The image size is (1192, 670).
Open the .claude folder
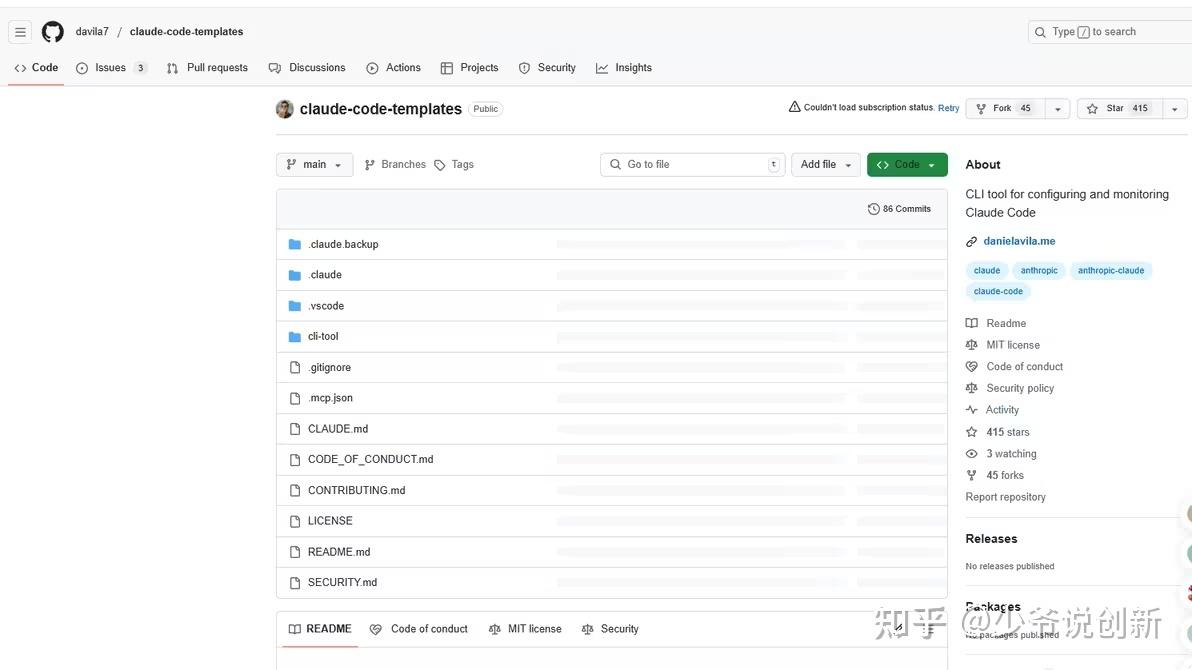click(325, 275)
